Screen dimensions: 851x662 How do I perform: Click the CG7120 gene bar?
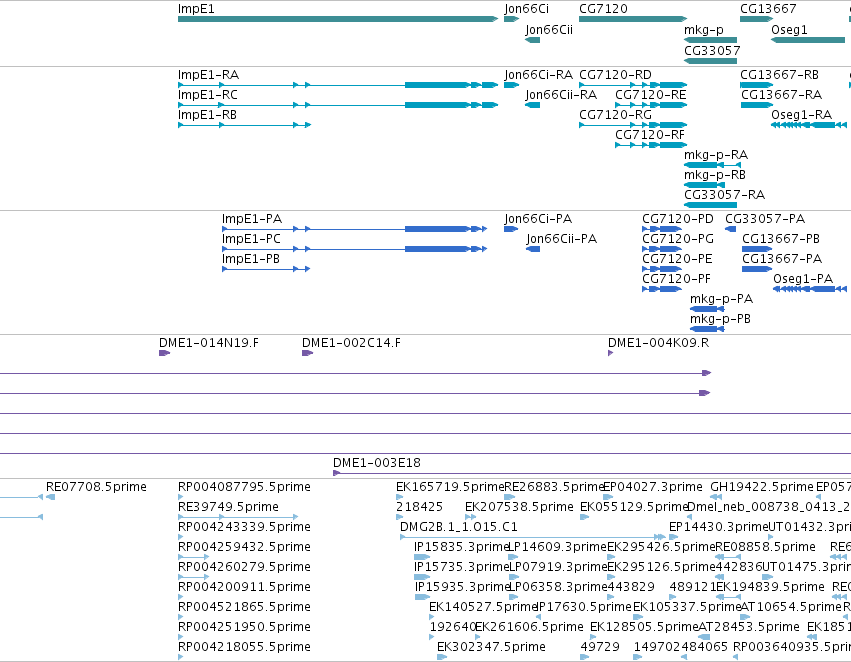pos(633,19)
